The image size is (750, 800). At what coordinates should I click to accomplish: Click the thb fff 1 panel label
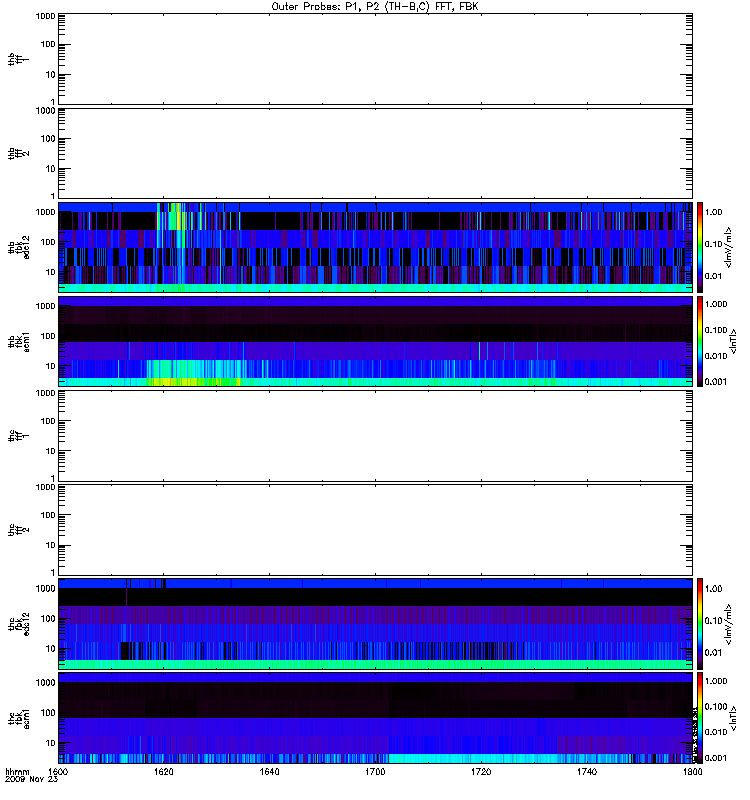coord(18,59)
